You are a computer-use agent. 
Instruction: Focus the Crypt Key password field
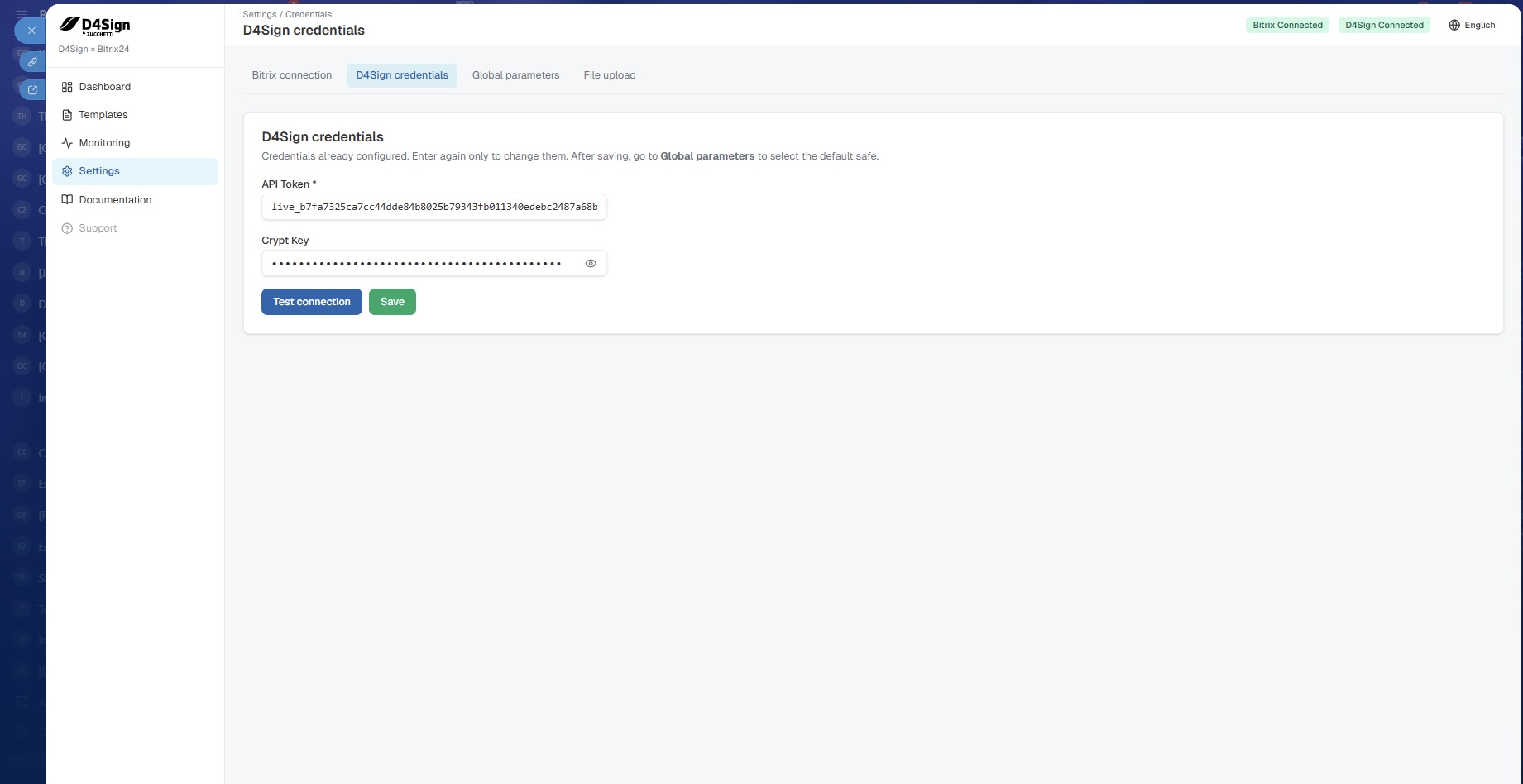click(434, 264)
